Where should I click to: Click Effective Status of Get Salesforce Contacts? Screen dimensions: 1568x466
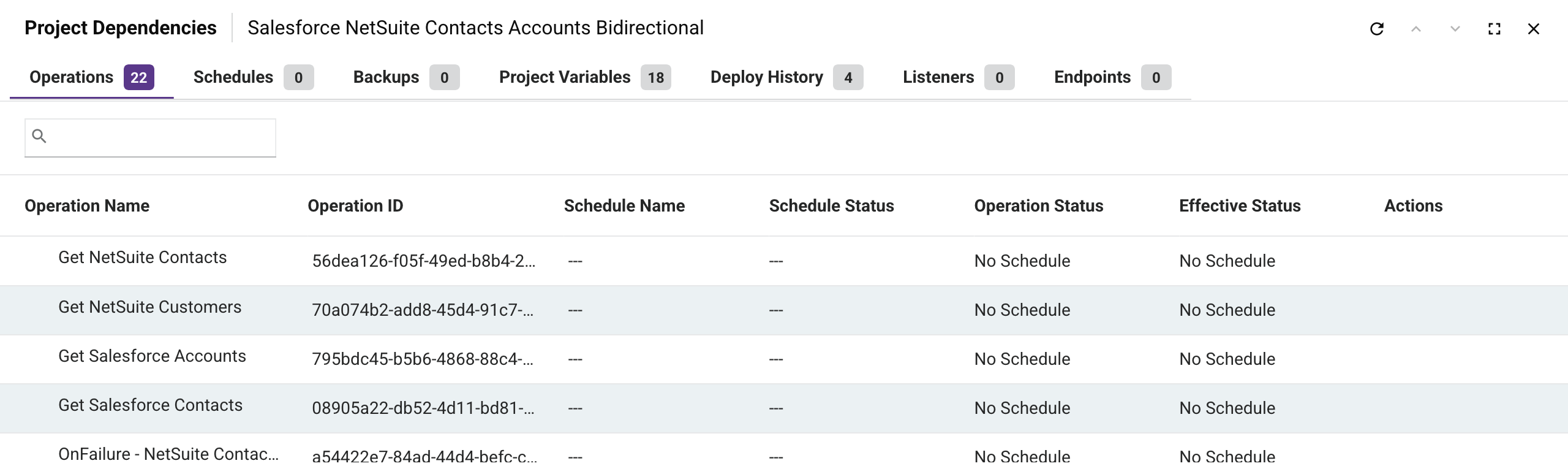1227,408
